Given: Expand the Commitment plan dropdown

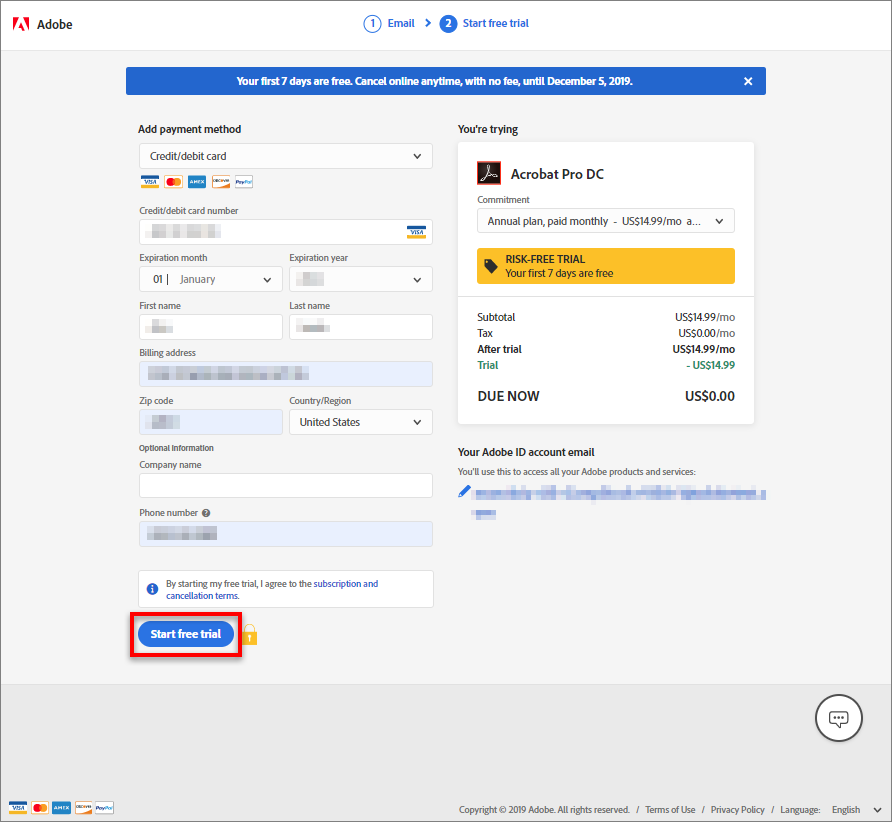Looking at the screenshot, I should coord(606,221).
